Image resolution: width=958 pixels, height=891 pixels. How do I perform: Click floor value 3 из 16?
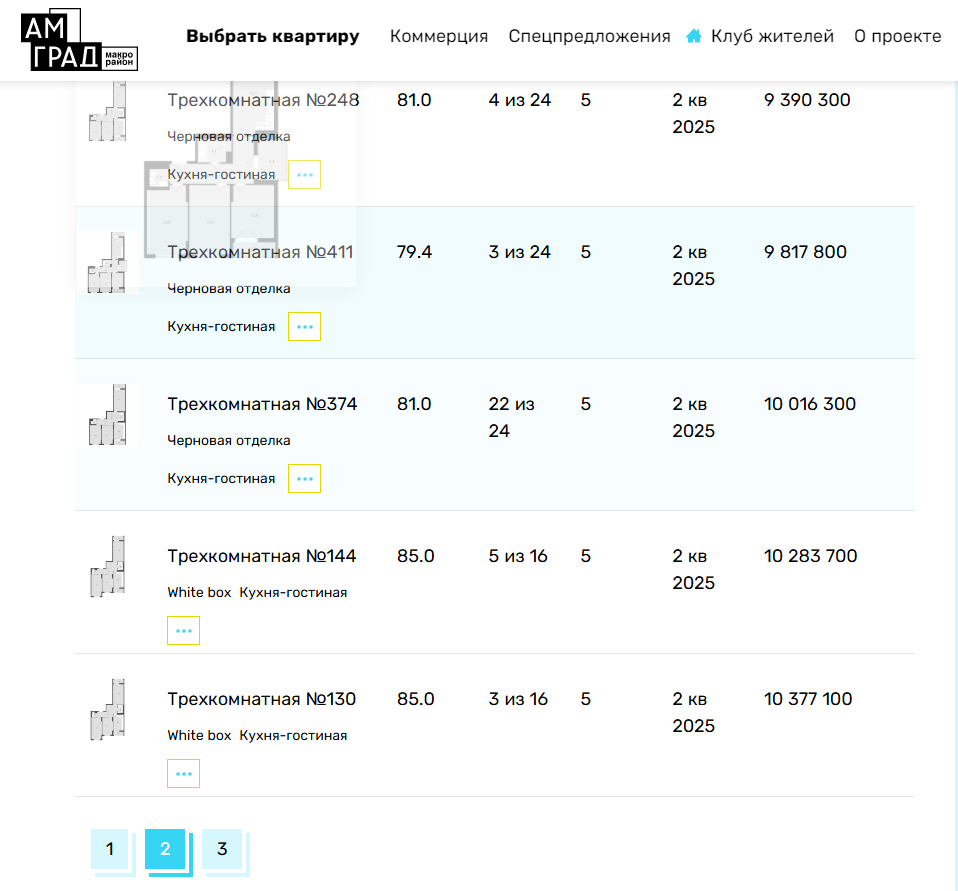click(518, 699)
